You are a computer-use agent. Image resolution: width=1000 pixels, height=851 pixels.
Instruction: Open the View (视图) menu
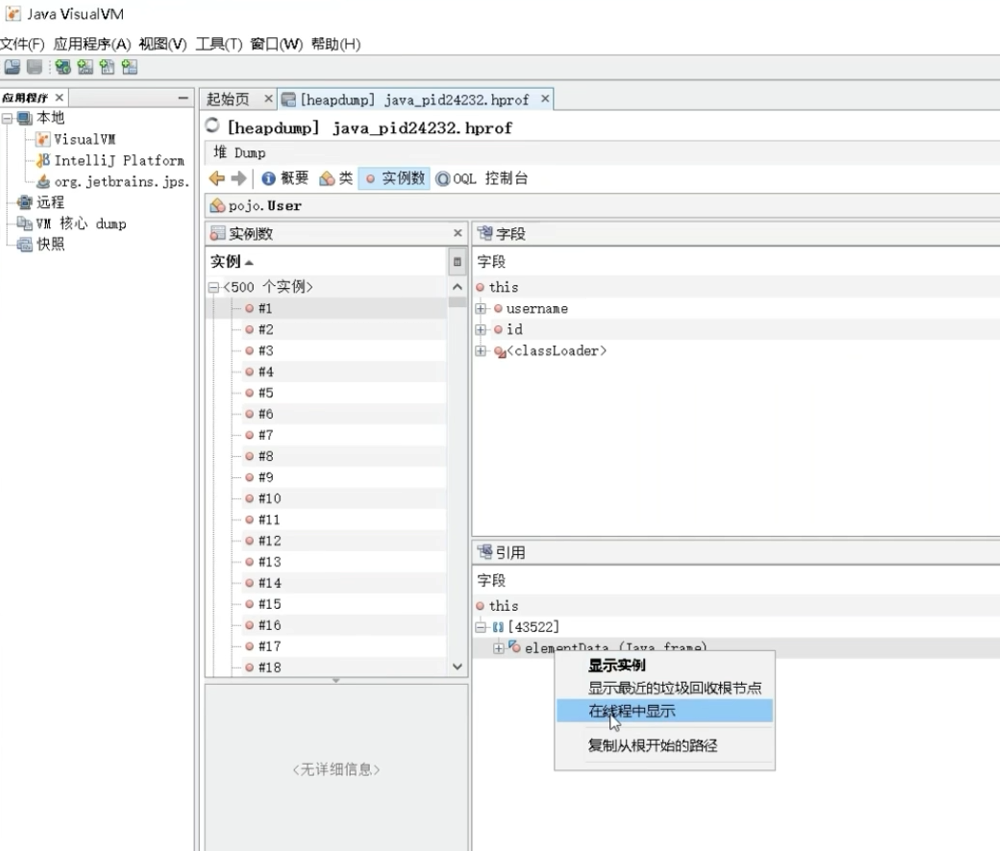pyautogui.click(x=163, y=44)
